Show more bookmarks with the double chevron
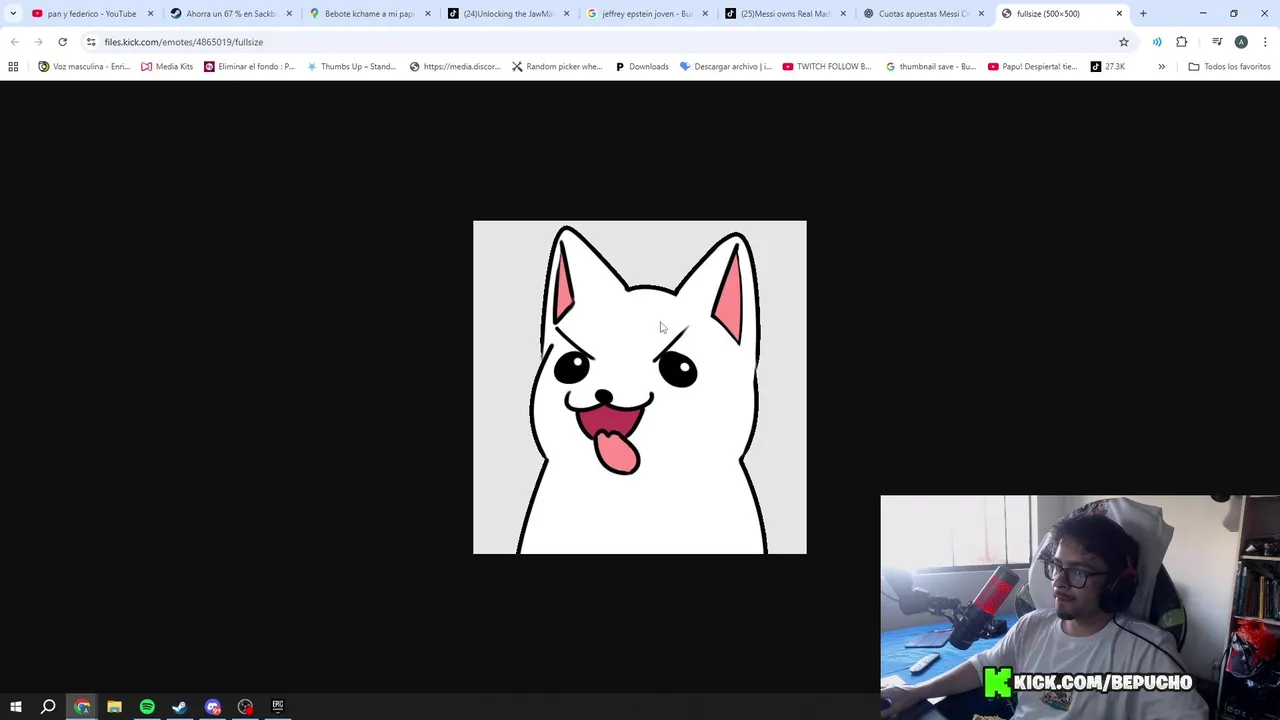Screen dimensions: 1280x720 point(1161,66)
